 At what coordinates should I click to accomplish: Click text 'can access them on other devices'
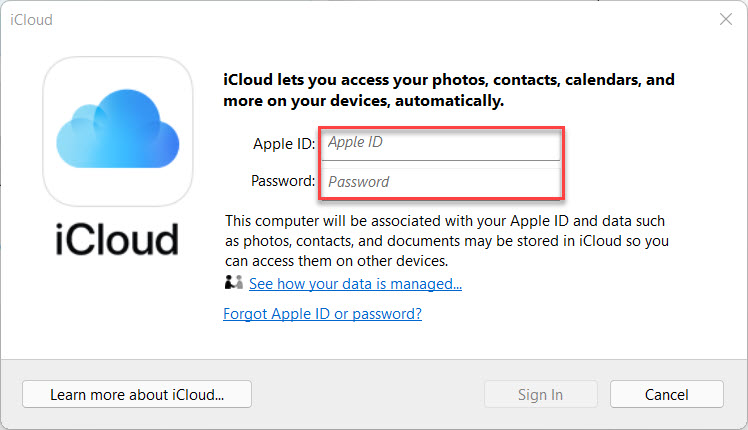pyautogui.click(x=335, y=261)
